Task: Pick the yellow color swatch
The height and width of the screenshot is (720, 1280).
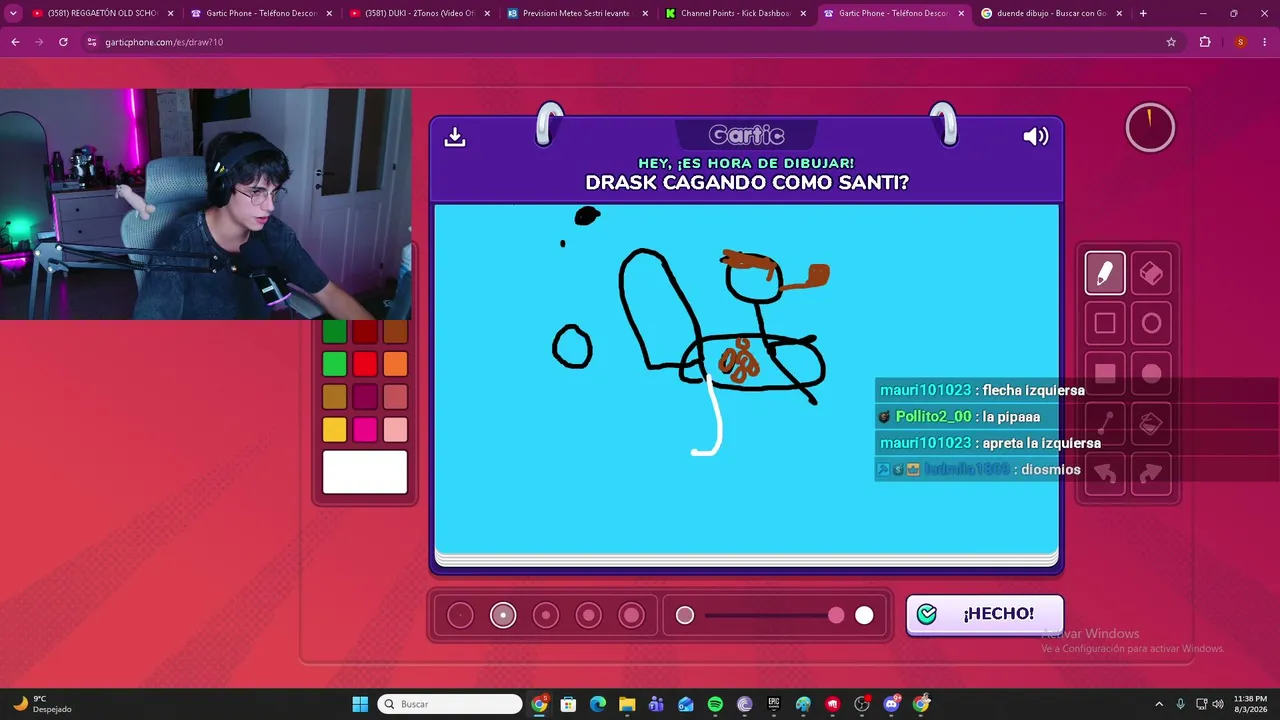Action: pyautogui.click(x=335, y=430)
